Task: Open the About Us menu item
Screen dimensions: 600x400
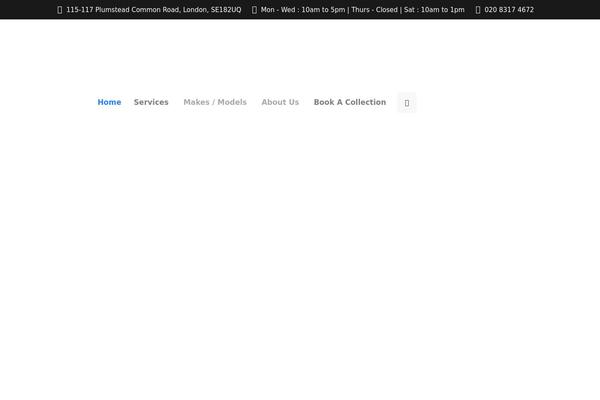Action: pos(280,102)
